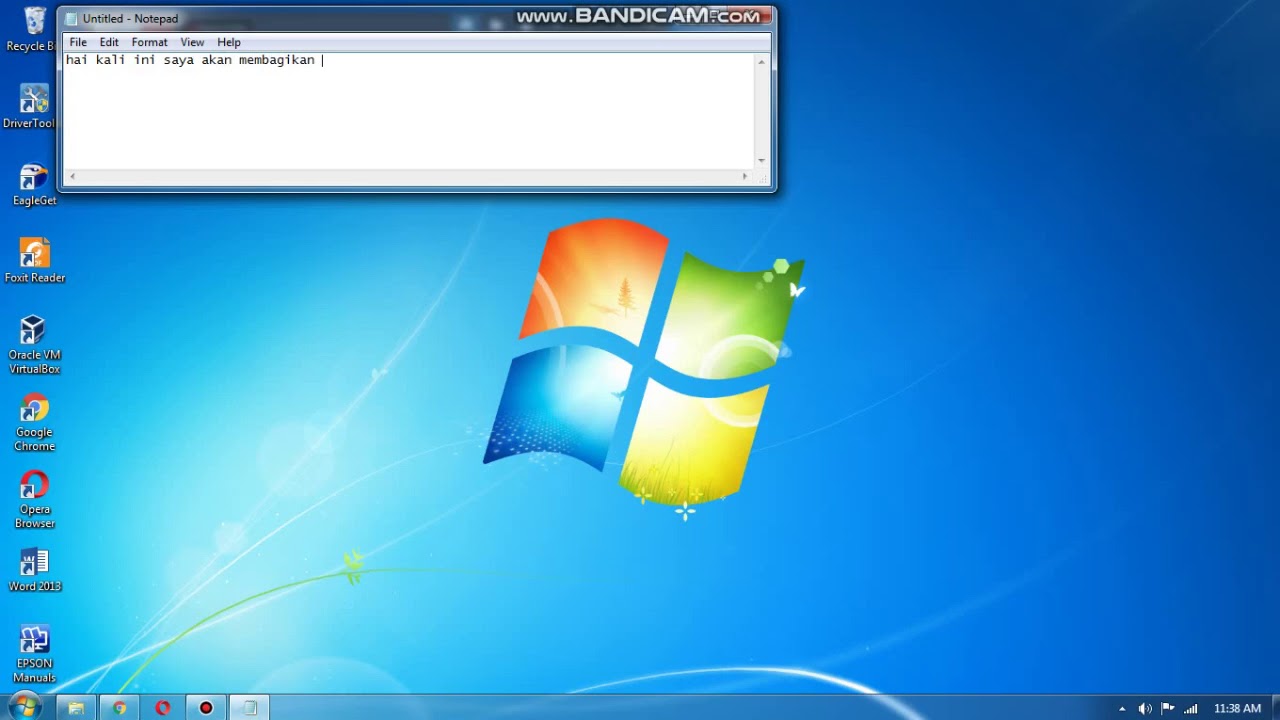Click the 11:38 AM taskbar clock
The height and width of the screenshot is (720, 1280).
tap(1237, 709)
